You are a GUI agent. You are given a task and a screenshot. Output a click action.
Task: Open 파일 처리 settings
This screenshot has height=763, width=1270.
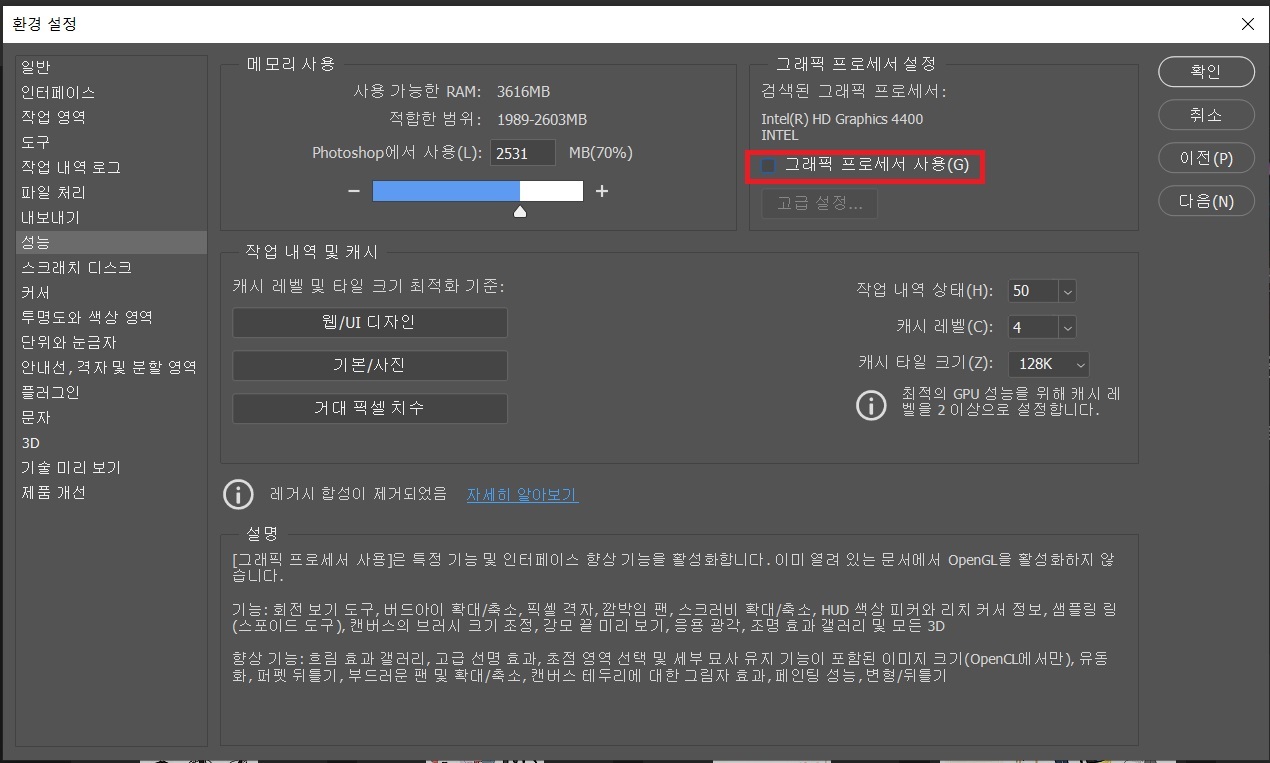pos(53,192)
